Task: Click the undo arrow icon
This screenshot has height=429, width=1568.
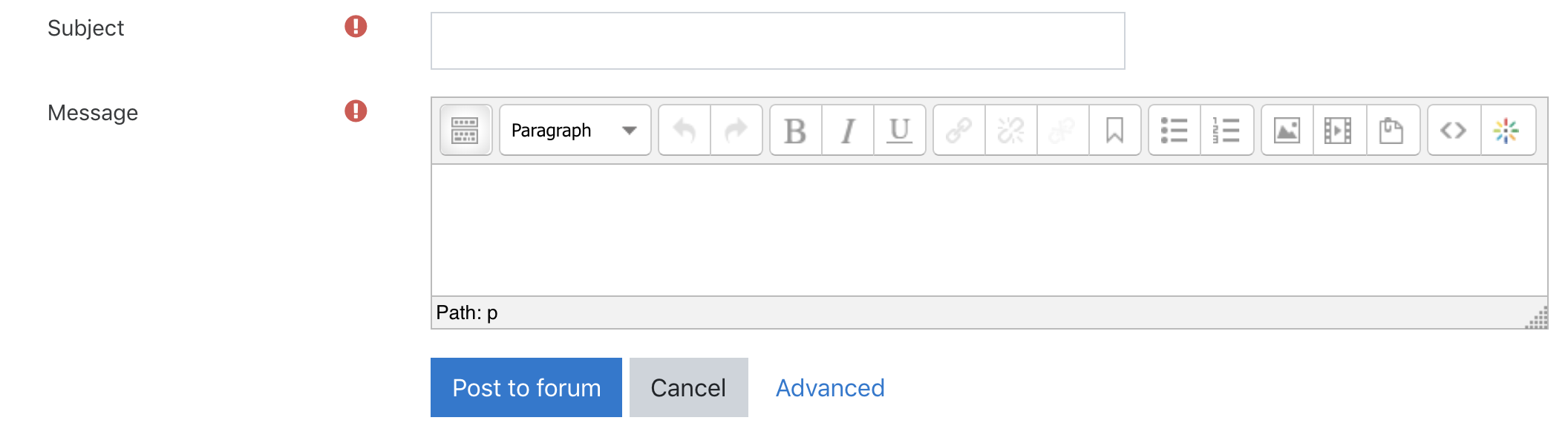Action: coord(685,130)
